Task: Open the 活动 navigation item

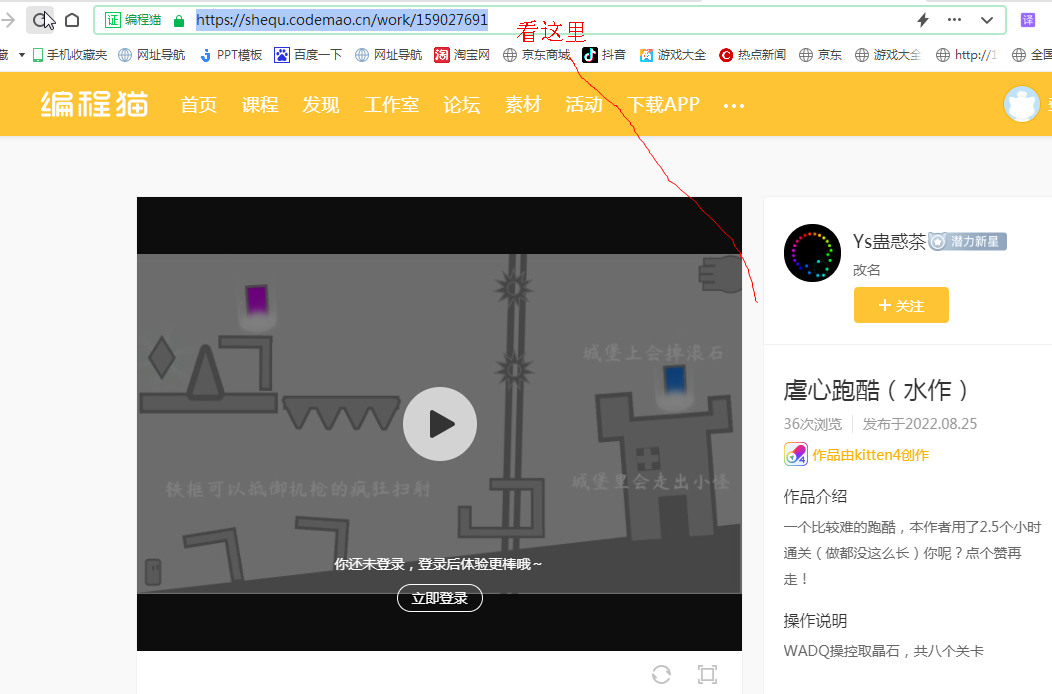Action: [584, 105]
